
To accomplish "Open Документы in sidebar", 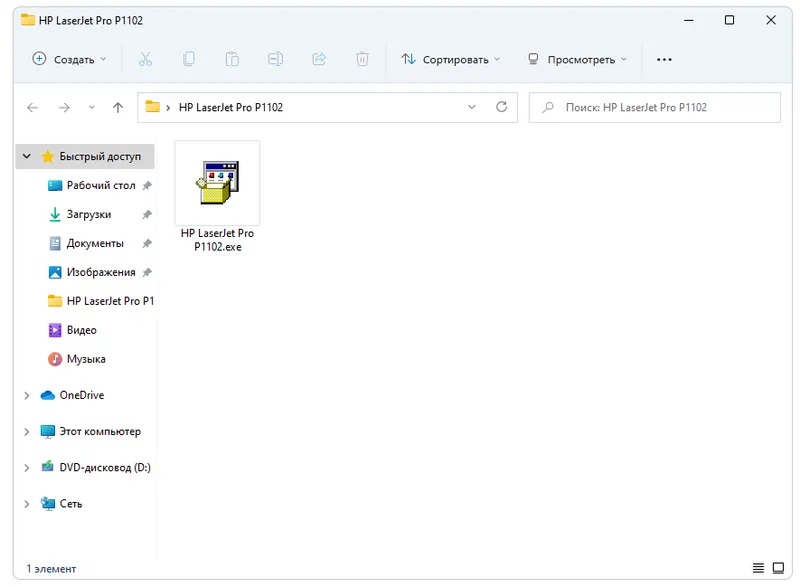I will pyautogui.click(x=95, y=244).
